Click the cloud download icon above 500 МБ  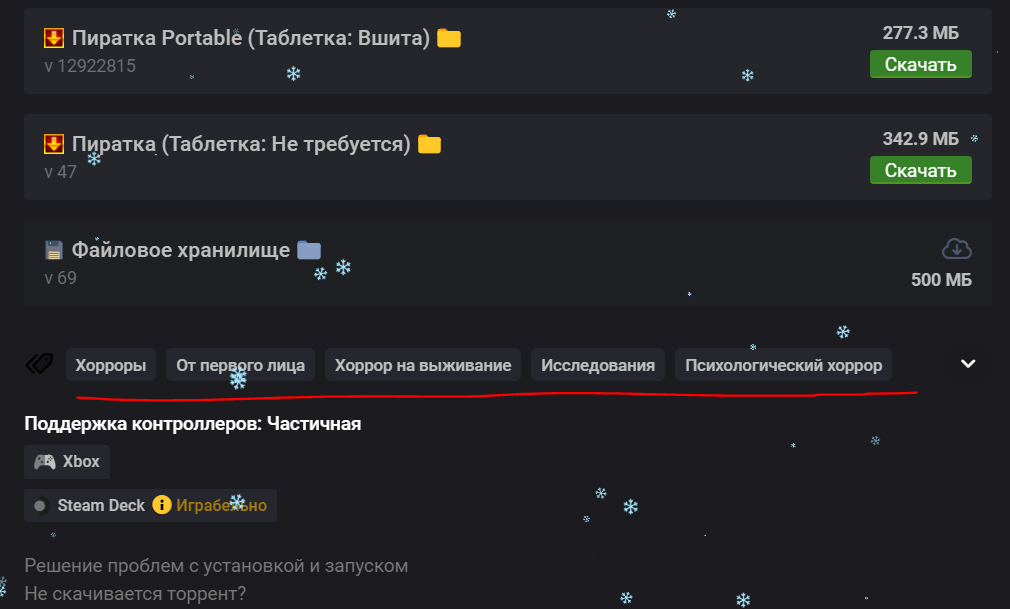pyautogui.click(x=956, y=248)
